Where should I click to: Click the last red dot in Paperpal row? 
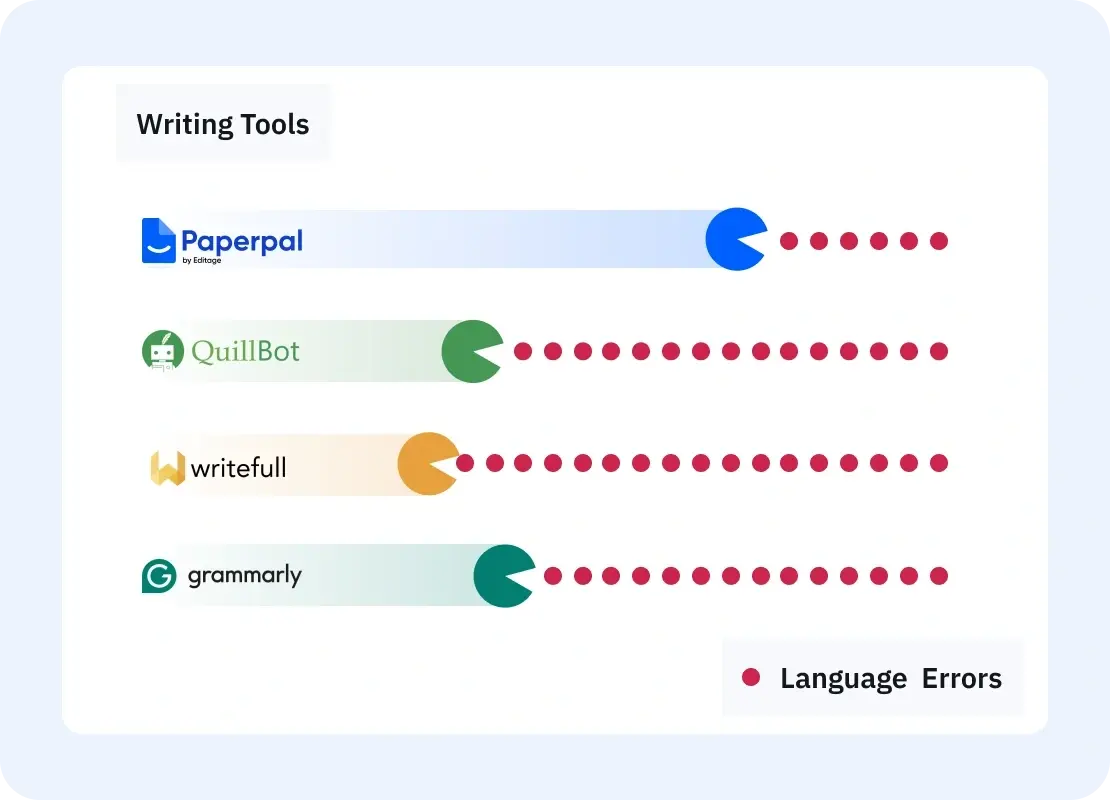pos(938,241)
